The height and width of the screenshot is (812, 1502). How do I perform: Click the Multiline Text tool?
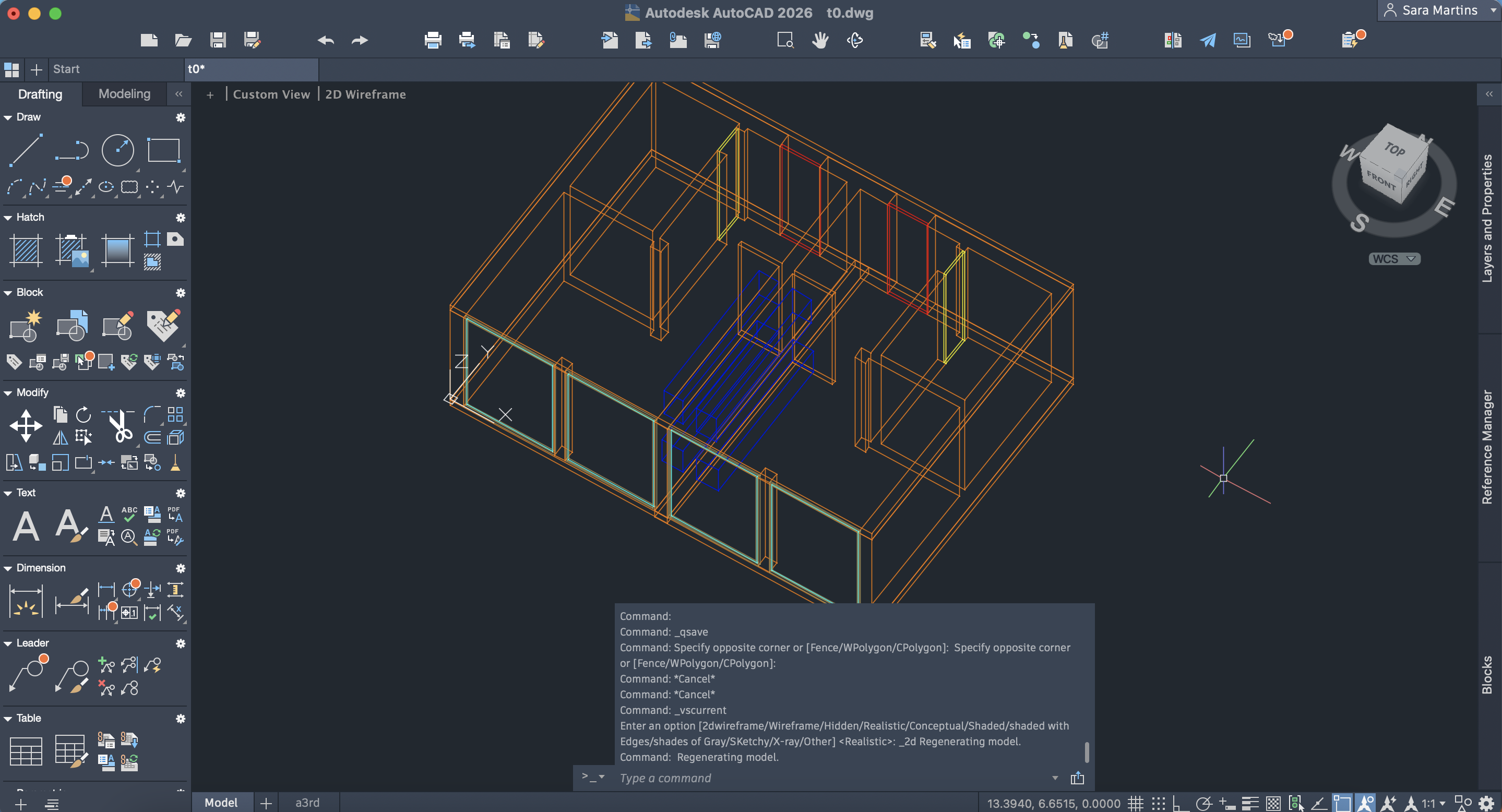coord(26,527)
